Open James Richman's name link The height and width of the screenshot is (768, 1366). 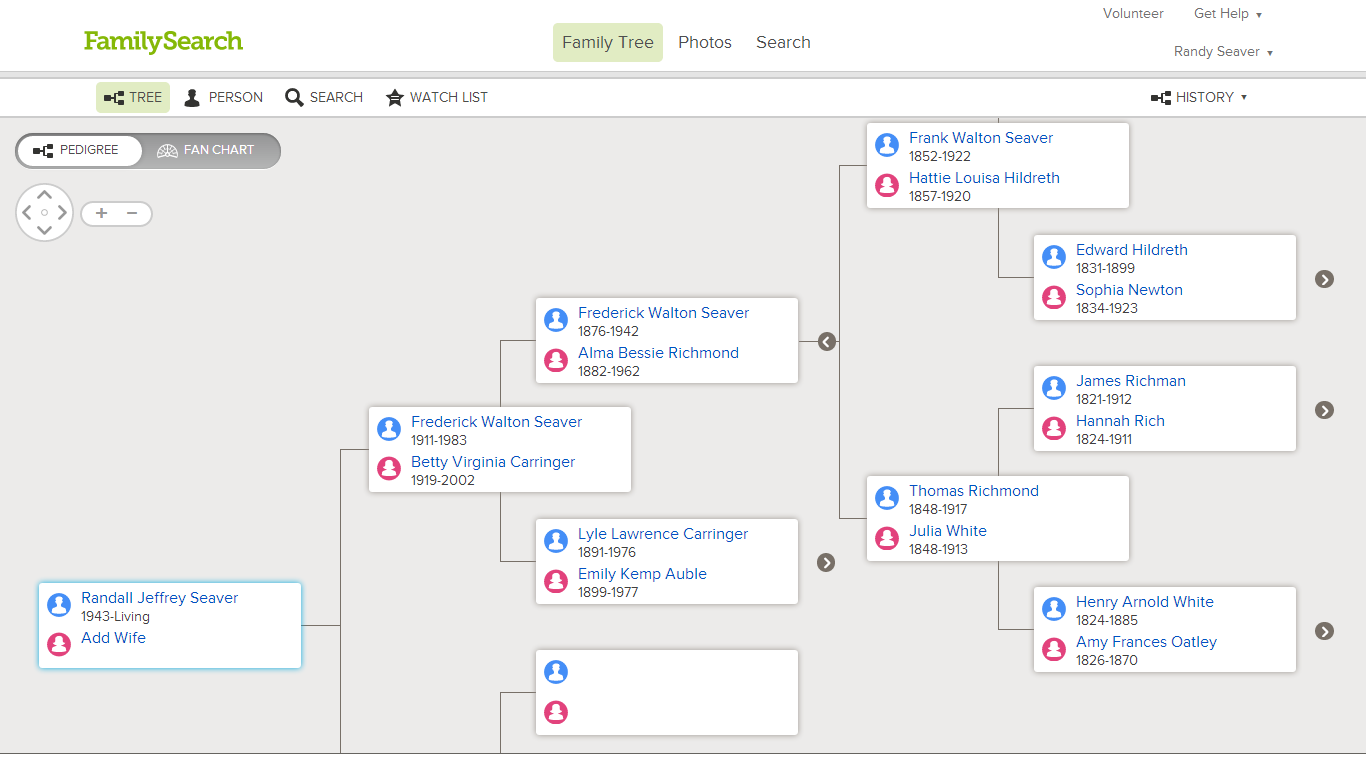(x=1131, y=381)
